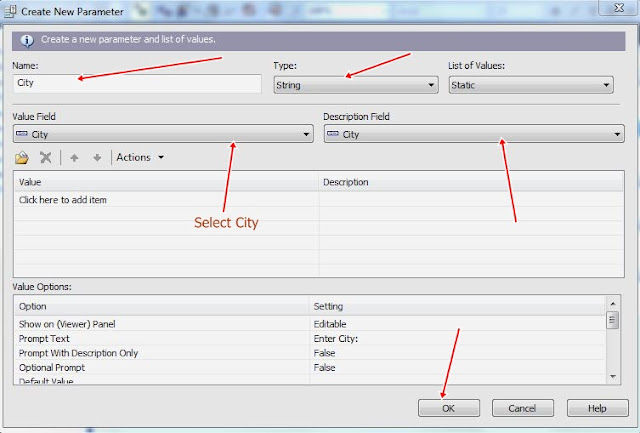Screen dimensions: 640x433
Task: Open the Actions dropdown menu
Action: point(140,157)
